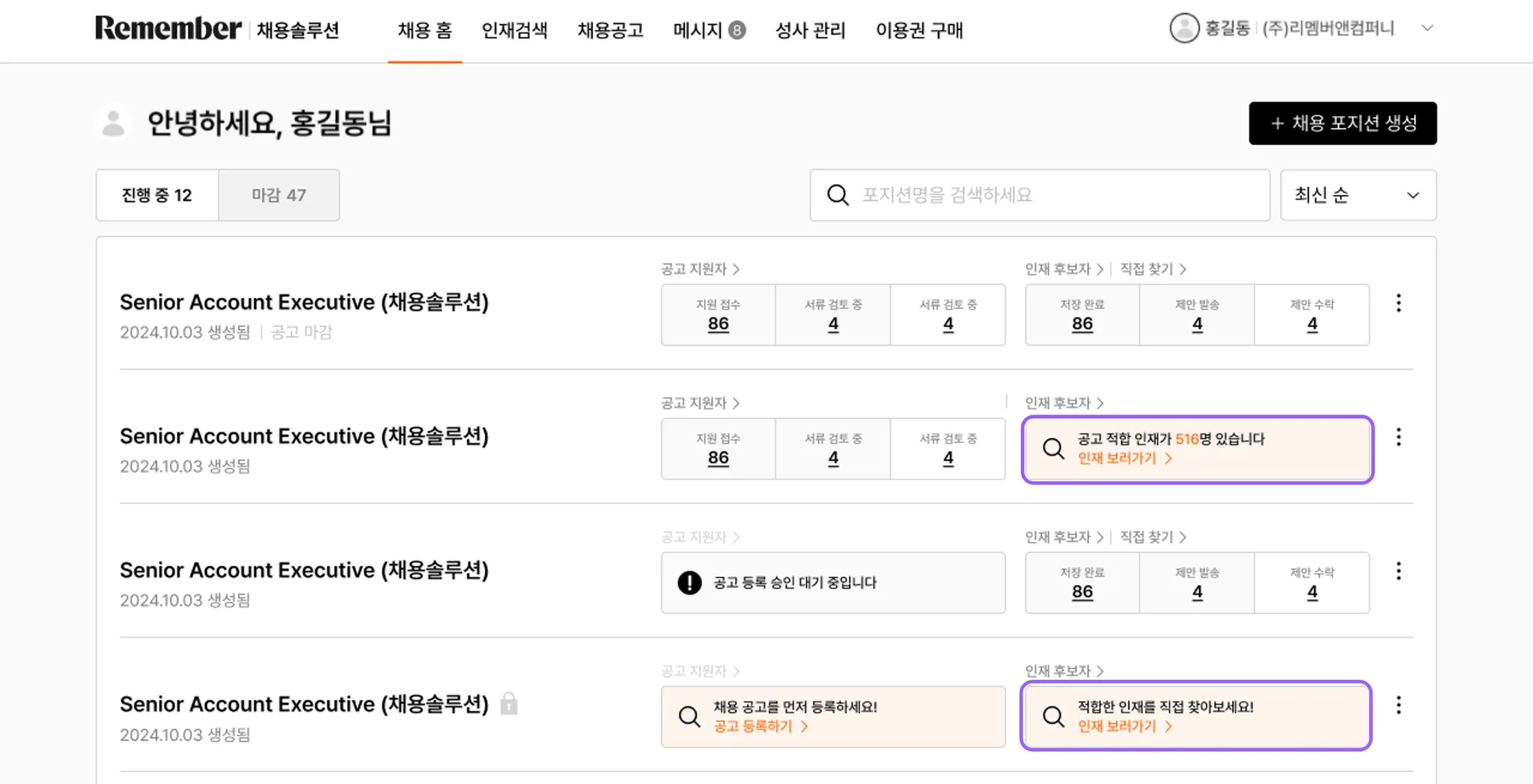Click 인재 보러가기 in 적합한 인재를 직접 찾아보세요 banner
This screenshot has width=1533, height=784.
click(x=1124, y=726)
